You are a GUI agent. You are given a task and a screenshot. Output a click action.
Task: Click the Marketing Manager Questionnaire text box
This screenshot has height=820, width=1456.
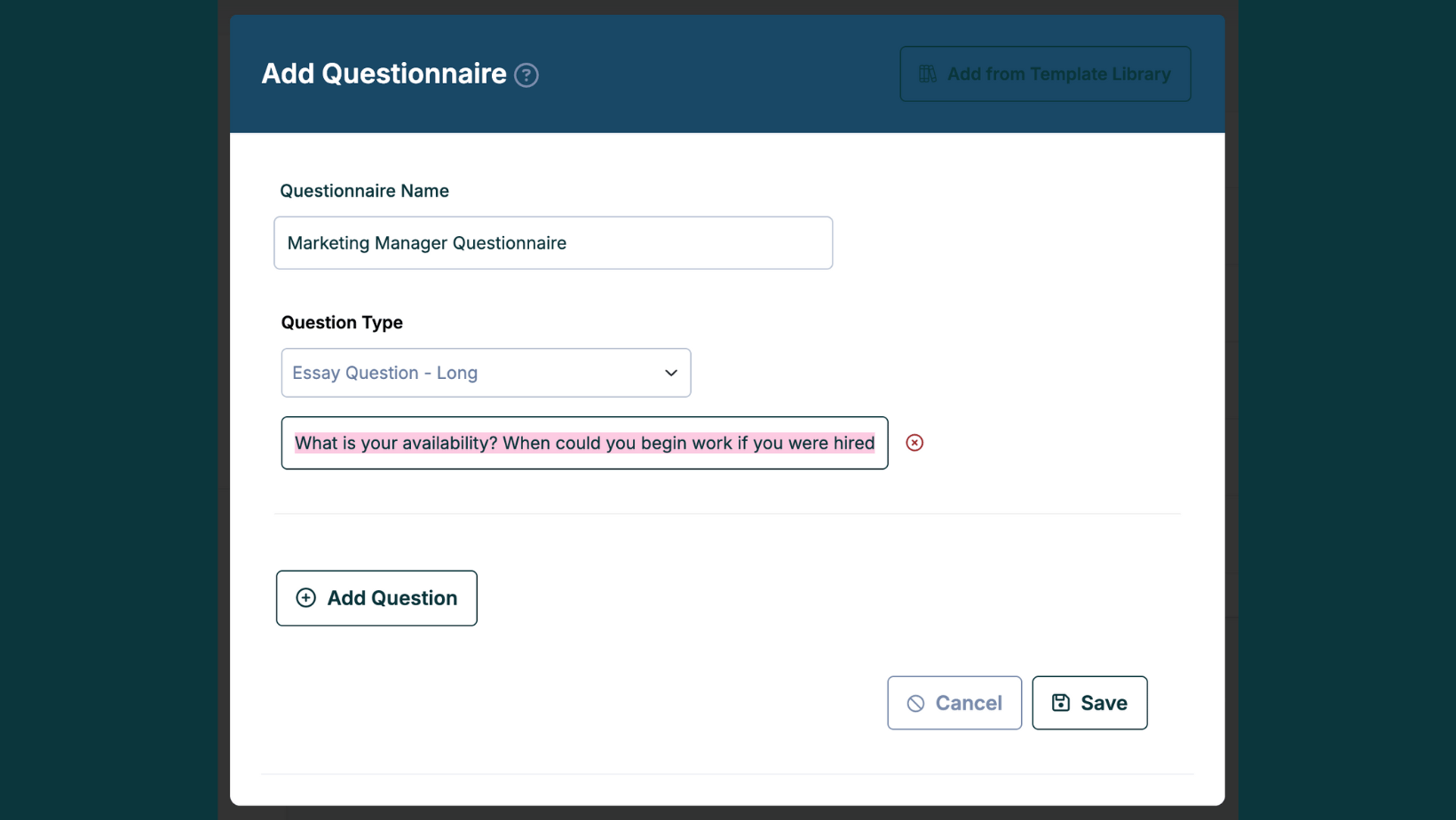[552, 242]
